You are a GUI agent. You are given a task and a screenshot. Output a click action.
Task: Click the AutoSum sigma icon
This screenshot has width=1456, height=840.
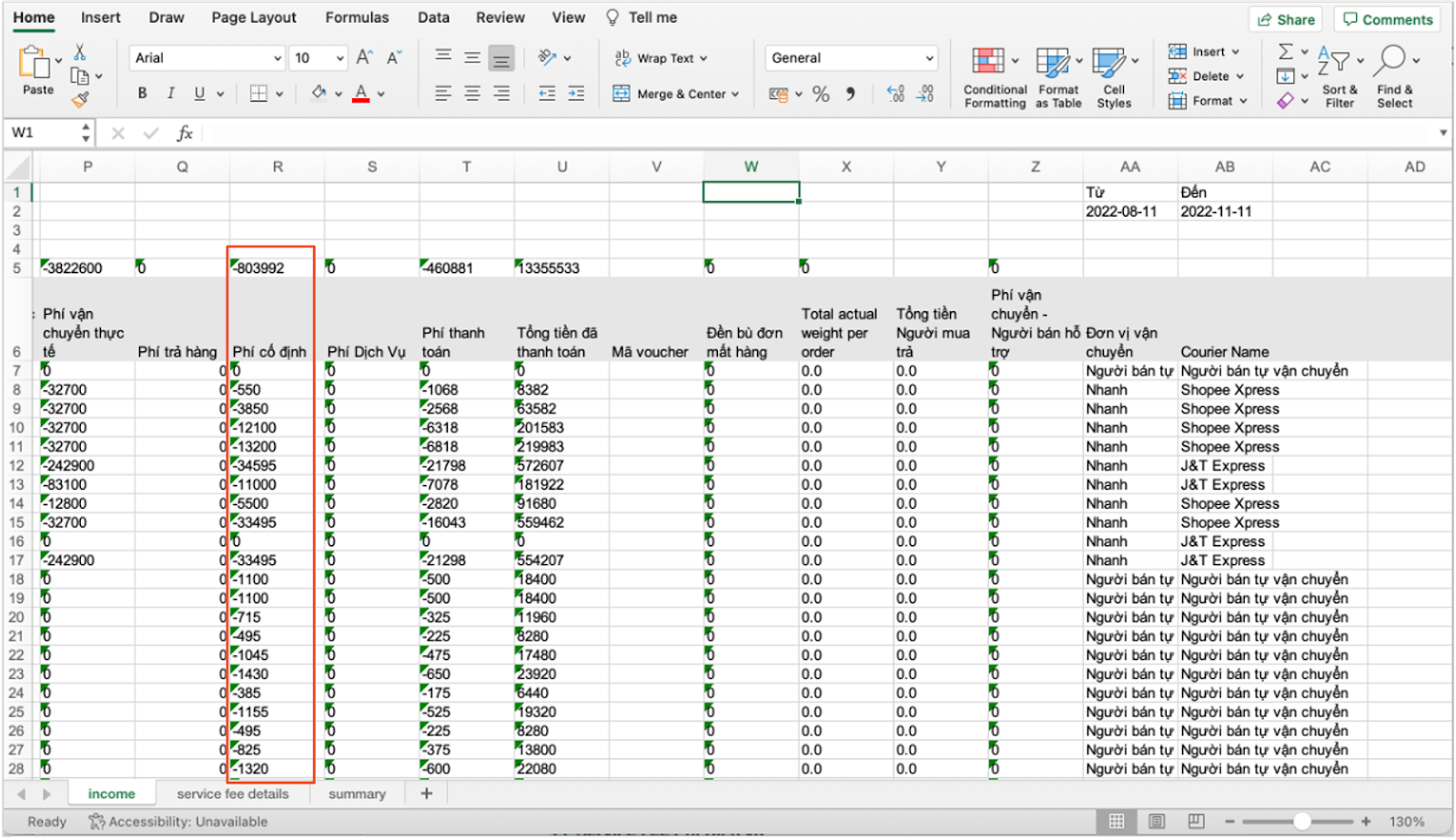click(x=1285, y=52)
